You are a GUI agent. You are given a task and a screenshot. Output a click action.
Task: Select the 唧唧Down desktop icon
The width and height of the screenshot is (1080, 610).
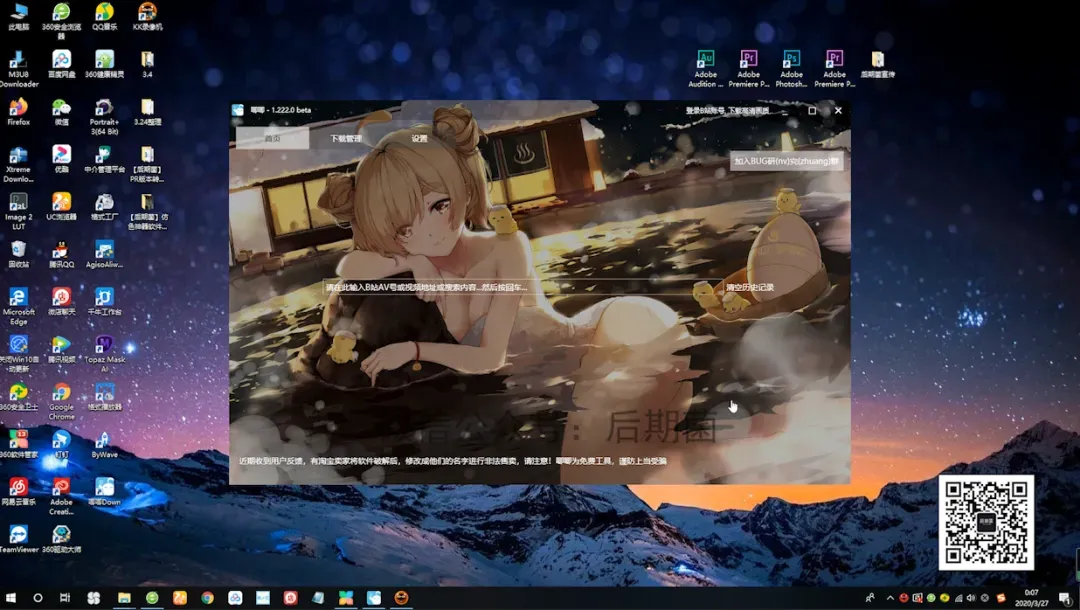(x=104, y=492)
